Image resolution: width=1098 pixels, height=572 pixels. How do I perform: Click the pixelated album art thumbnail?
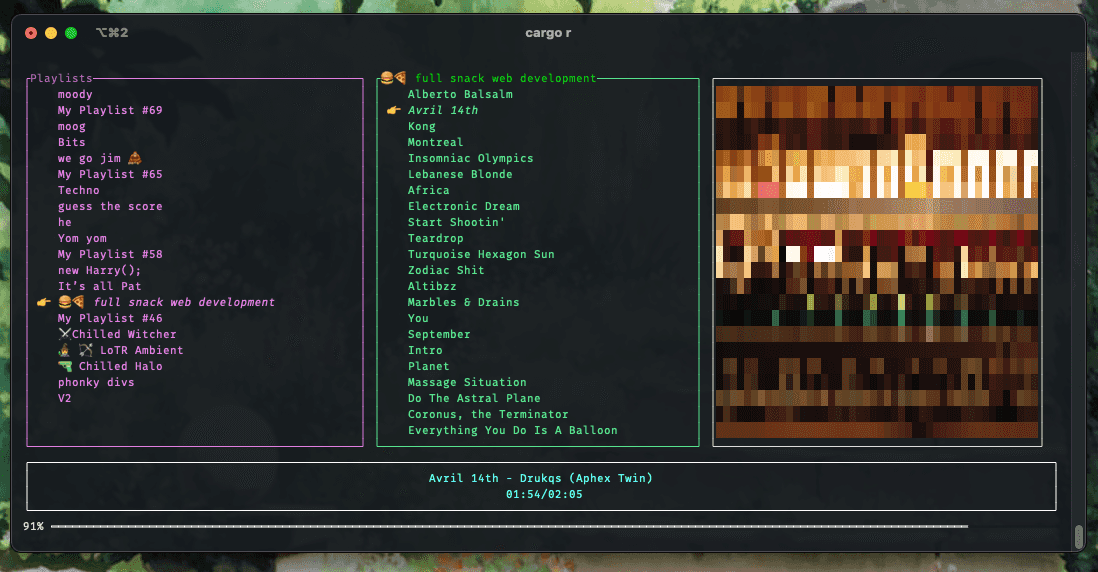[x=877, y=262]
